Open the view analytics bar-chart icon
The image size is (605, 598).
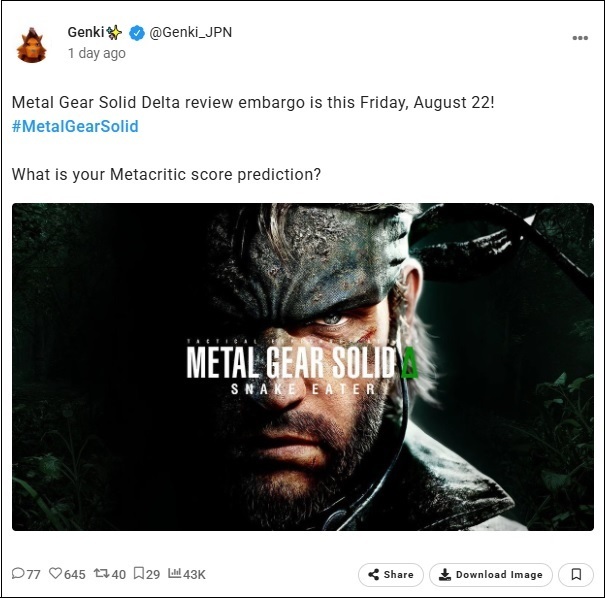(x=174, y=573)
